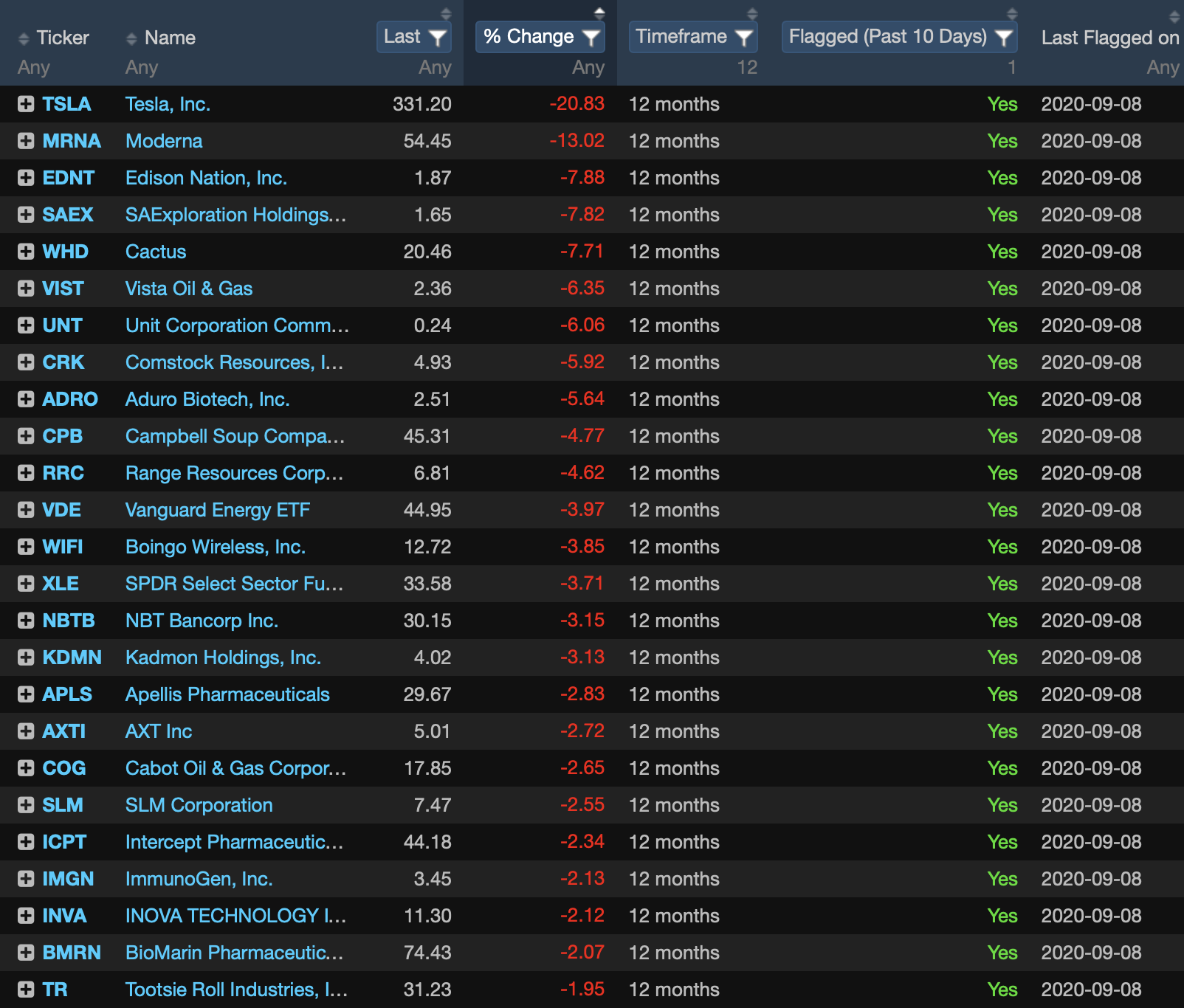Image resolution: width=1184 pixels, height=1008 pixels.
Task: Click the plus icon beside RRC
Action: 26,473
